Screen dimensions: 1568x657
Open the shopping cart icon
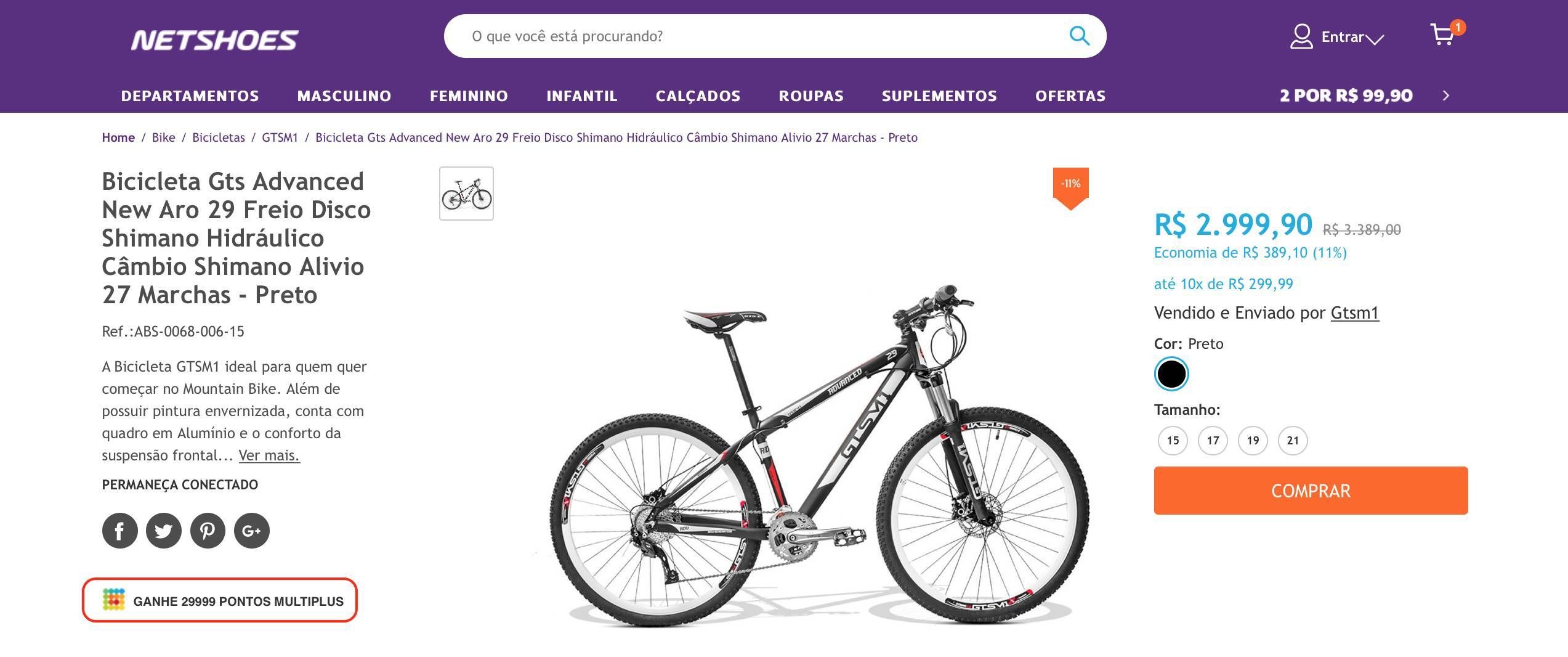[x=1442, y=35]
